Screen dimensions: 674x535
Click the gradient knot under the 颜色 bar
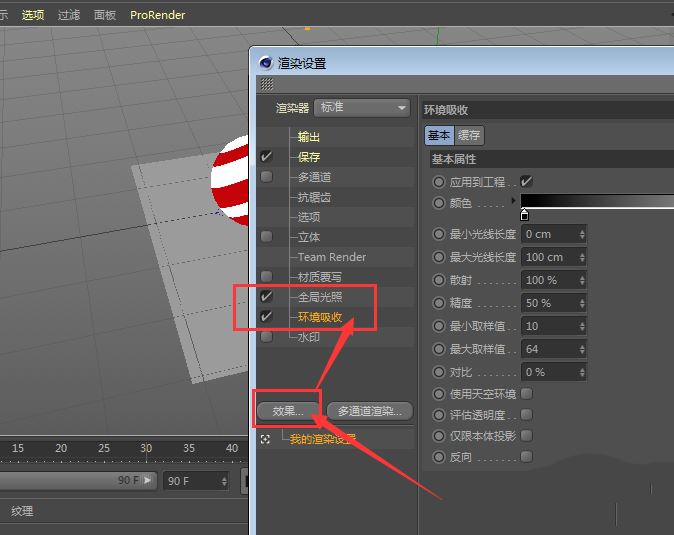click(524, 215)
